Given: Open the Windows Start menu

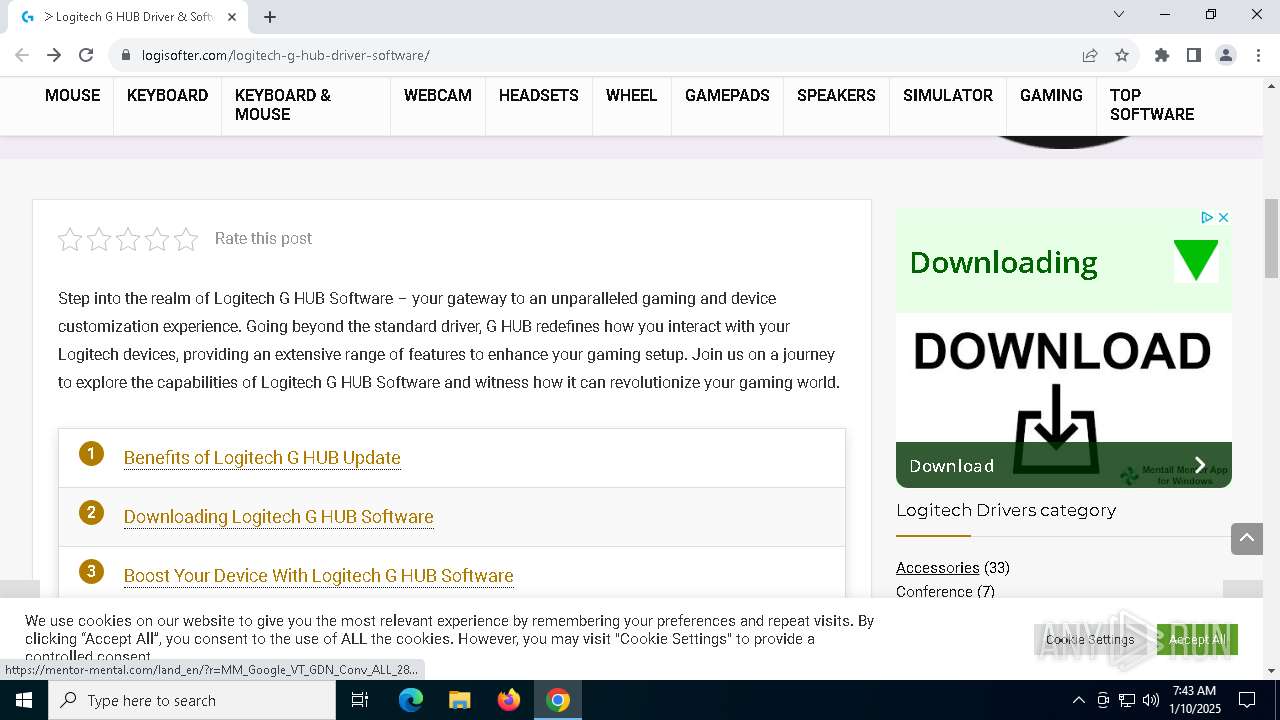Looking at the screenshot, I should pyautogui.click(x=24, y=700).
